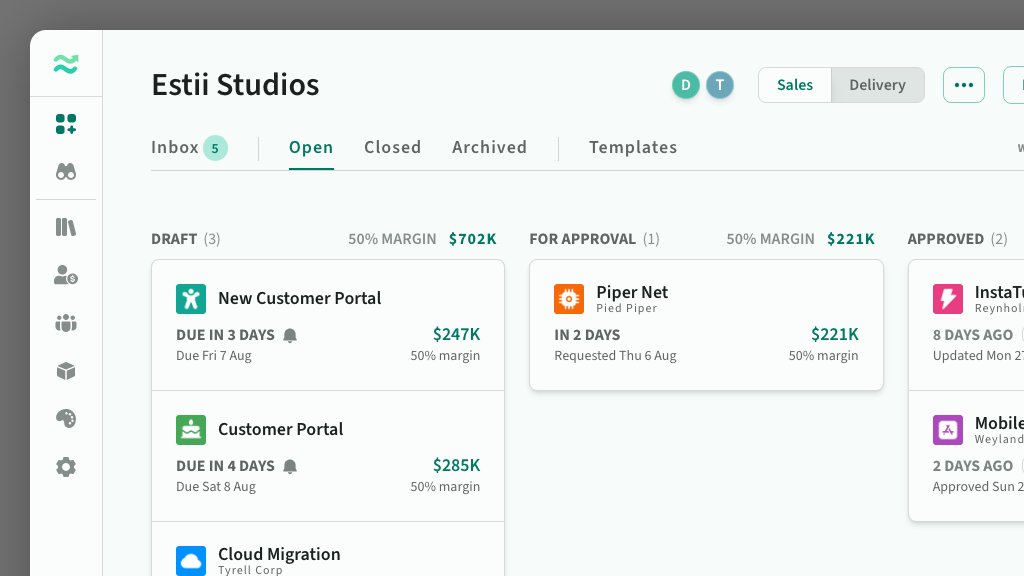Image resolution: width=1024 pixels, height=576 pixels.
Task: Click the DRAFT column header
Action: pyautogui.click(x=174, y=239)
